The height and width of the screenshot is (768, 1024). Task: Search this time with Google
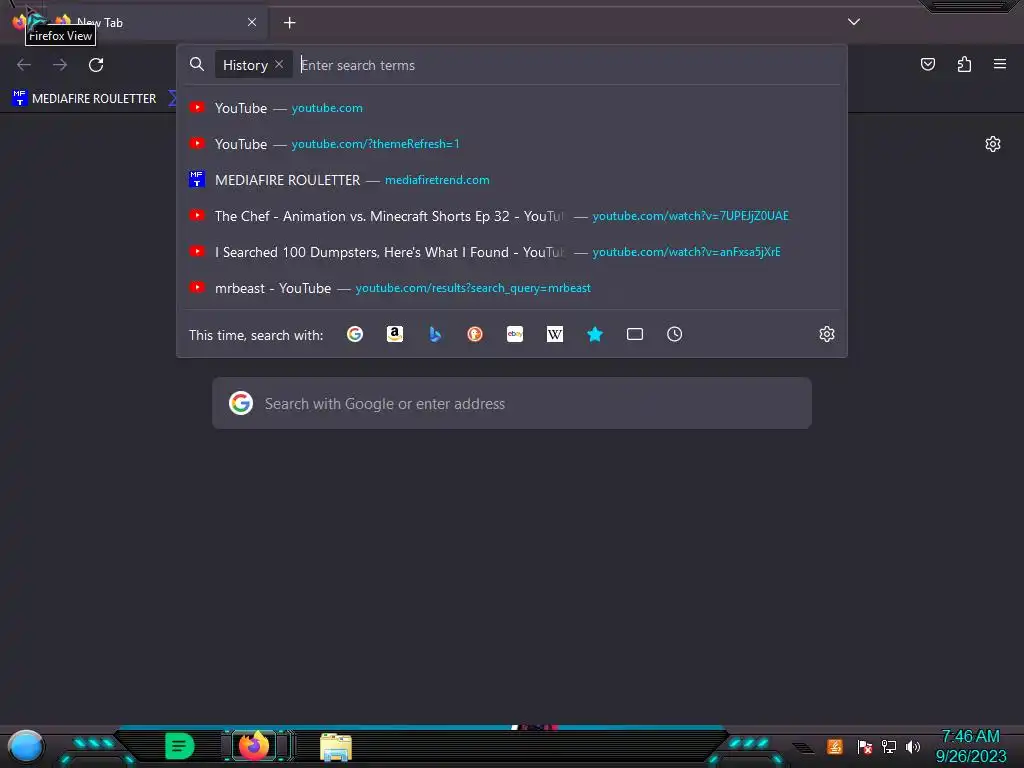pyautogui.click(x=355, y=334)
